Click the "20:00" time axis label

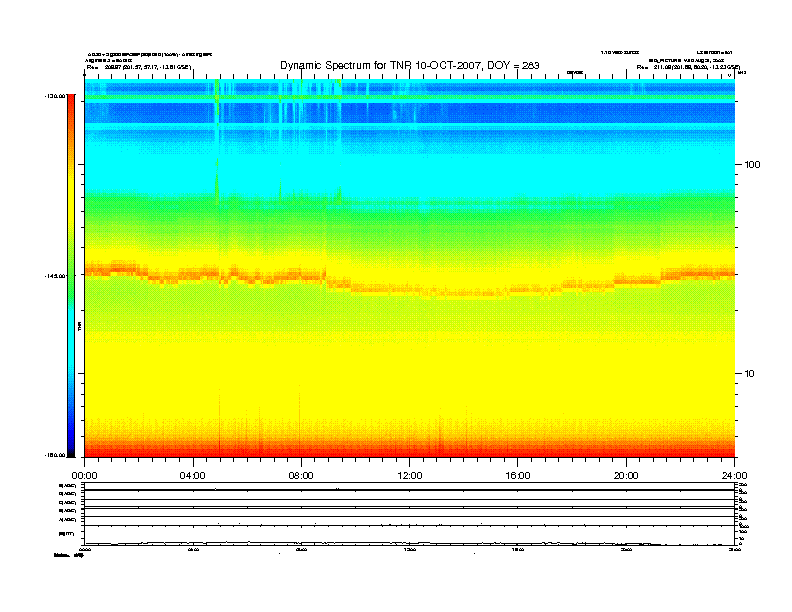(626, 476)
